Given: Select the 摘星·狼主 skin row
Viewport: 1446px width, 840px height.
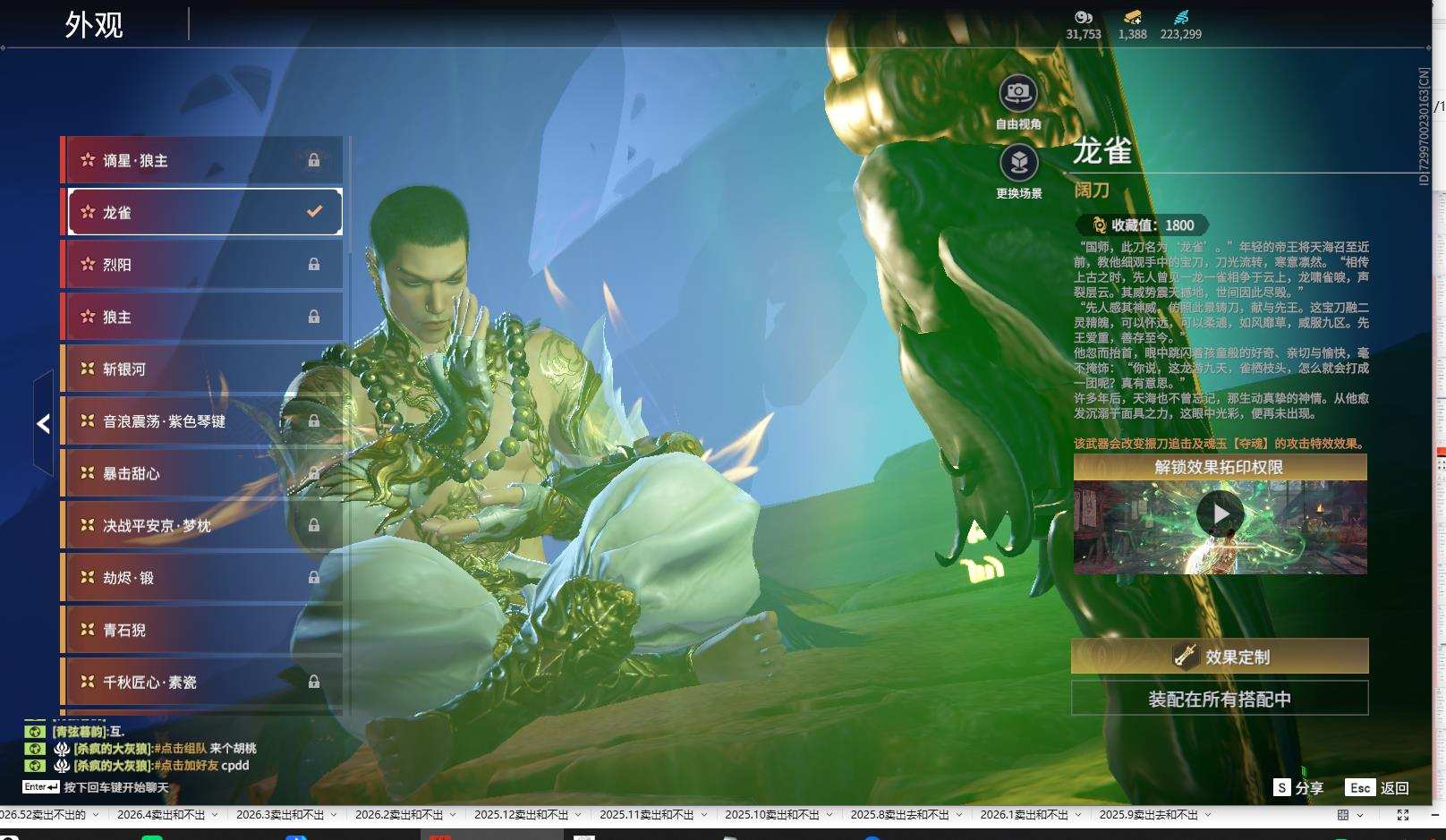Looking at the screenshot, I should pyautogui.click(x=201, y=160).
